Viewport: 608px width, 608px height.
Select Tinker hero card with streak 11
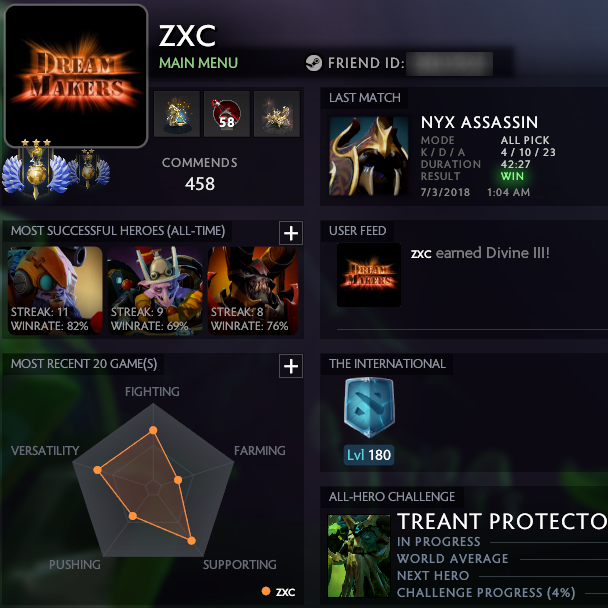[x=55, y=290]
